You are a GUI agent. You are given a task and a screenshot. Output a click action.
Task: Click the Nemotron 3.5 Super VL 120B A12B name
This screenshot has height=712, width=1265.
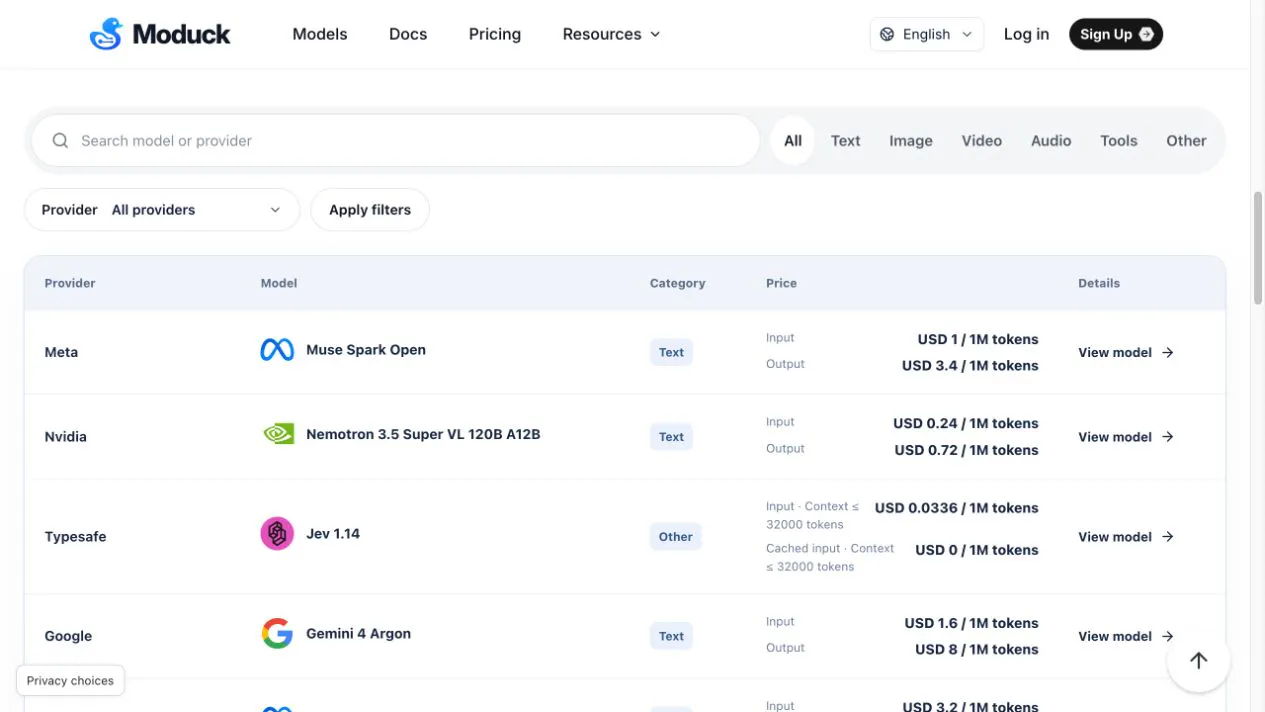[x=423, y=434]
